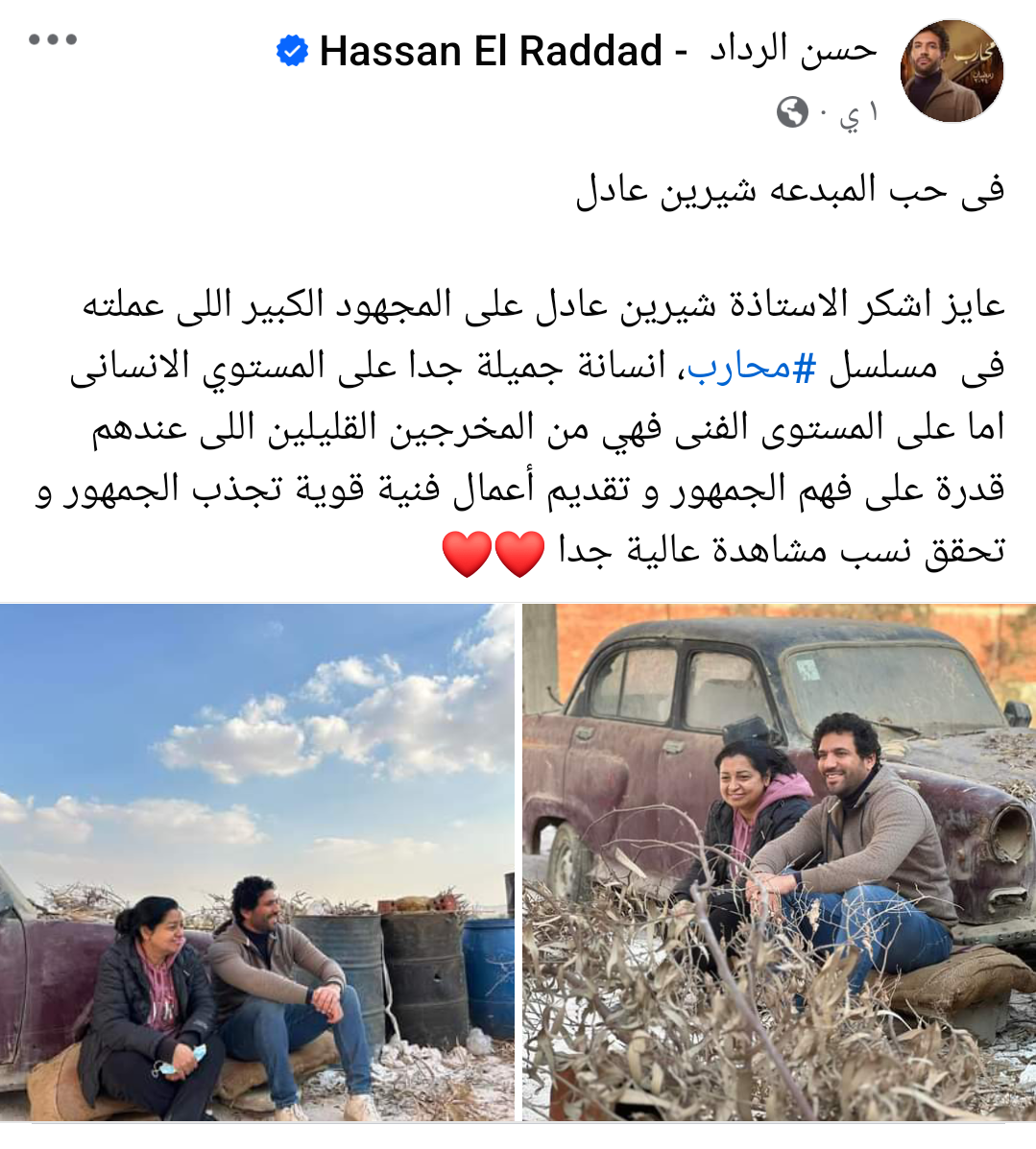Click the first red heart emoji

(x=519, y=554)
